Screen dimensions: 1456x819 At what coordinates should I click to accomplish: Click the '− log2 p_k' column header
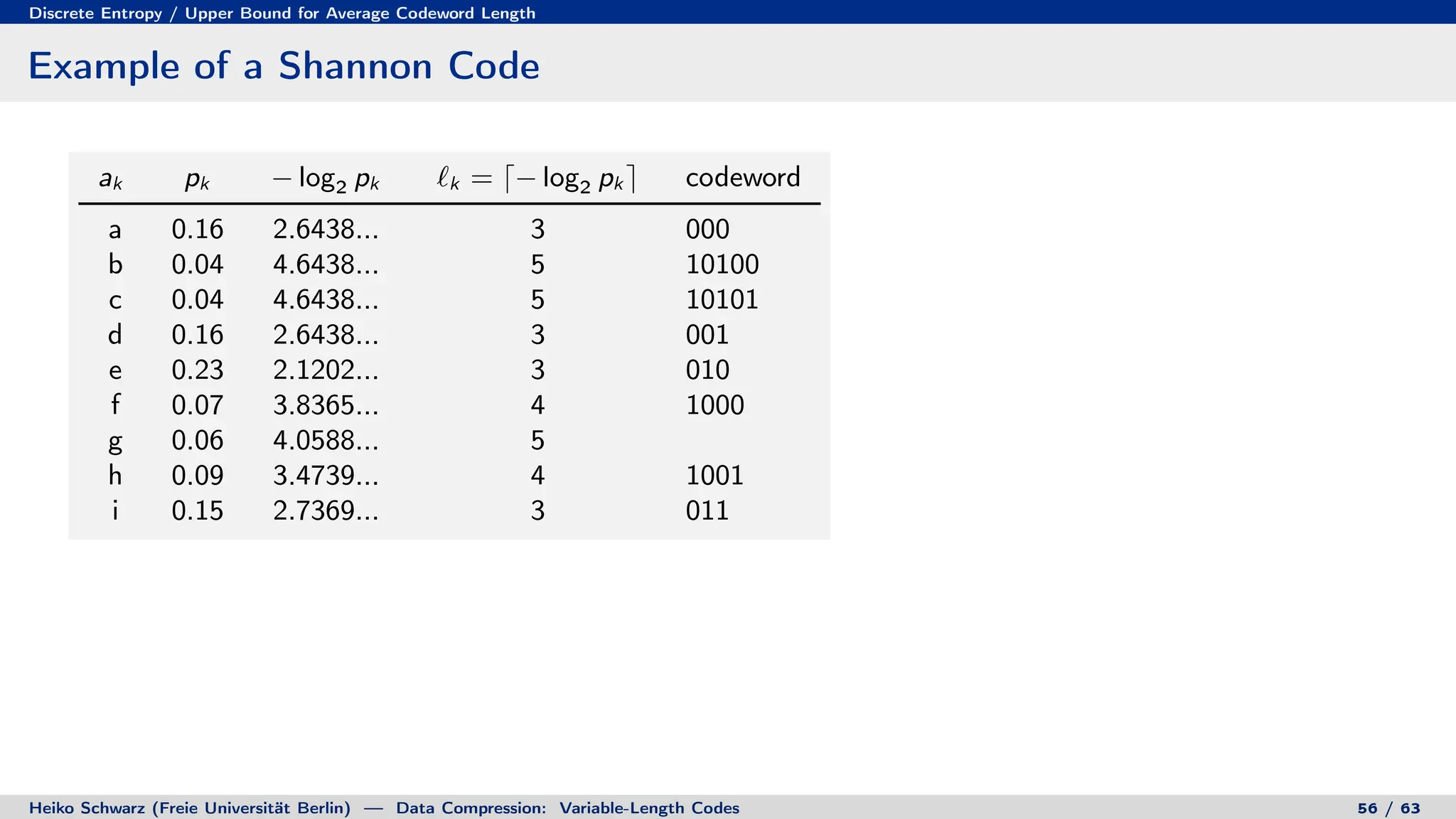pyautogui.click(x=326, y=178)
